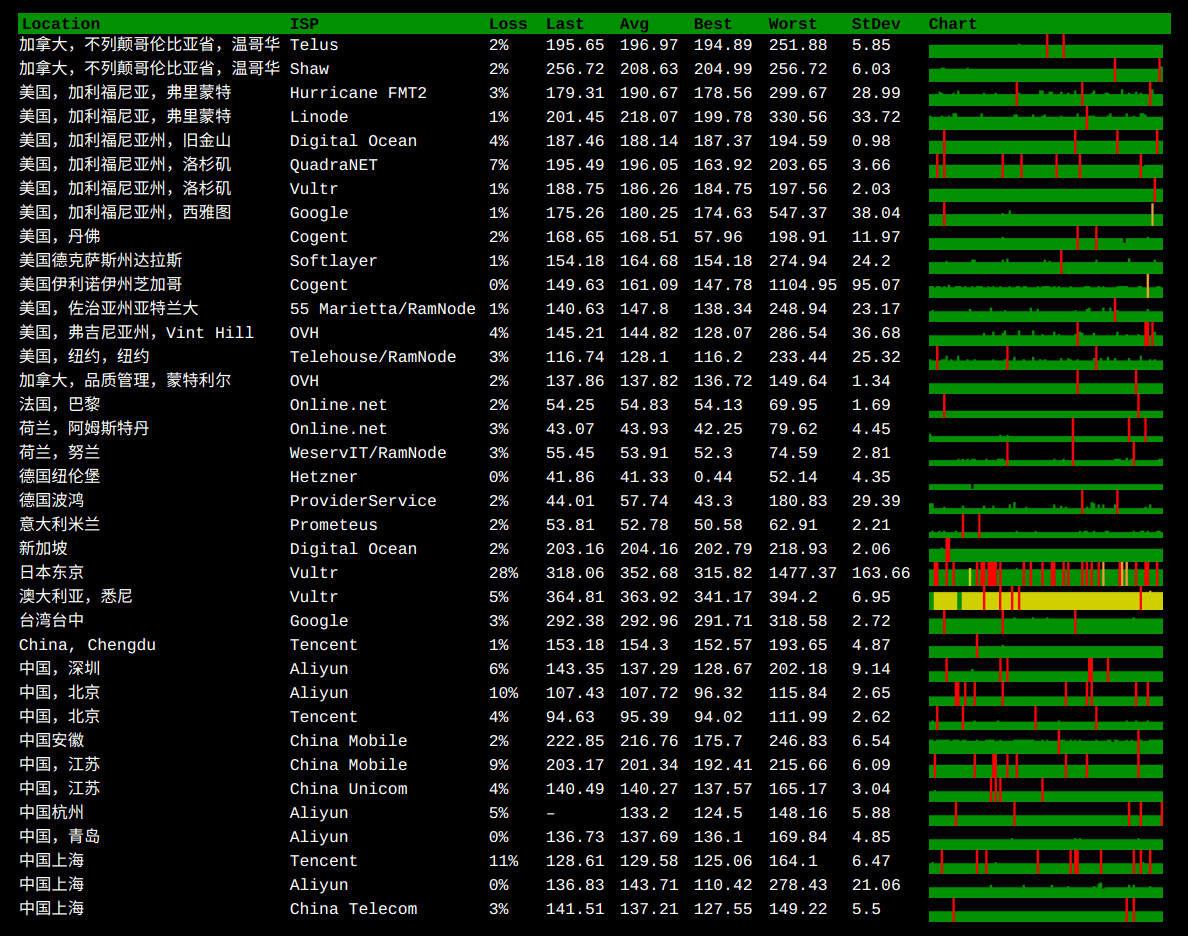Click worst latency 1104.95
1188x936 pixels.
[x=802, y=285]
